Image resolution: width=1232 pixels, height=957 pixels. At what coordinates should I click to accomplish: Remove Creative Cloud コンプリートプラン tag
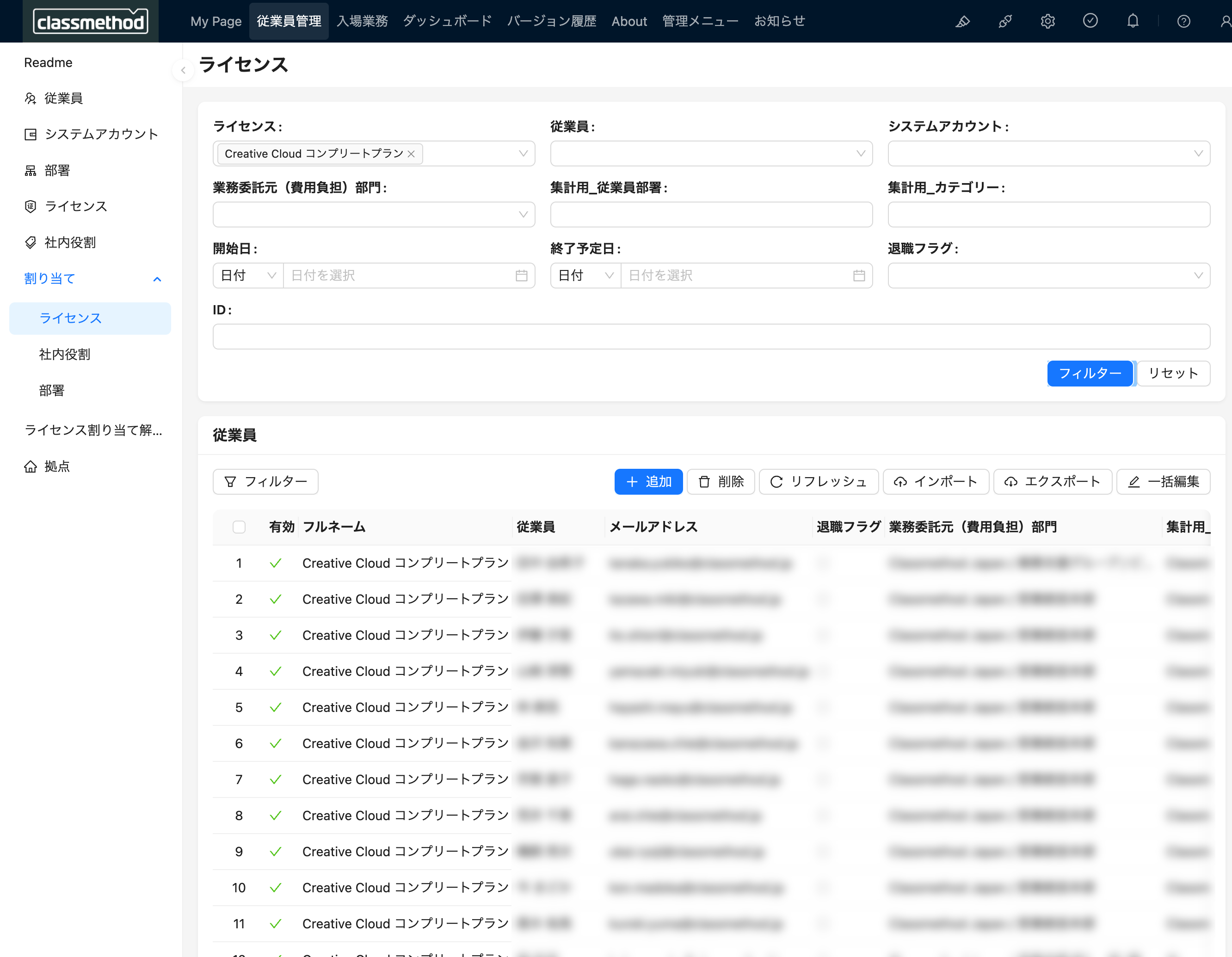point(411,154)
